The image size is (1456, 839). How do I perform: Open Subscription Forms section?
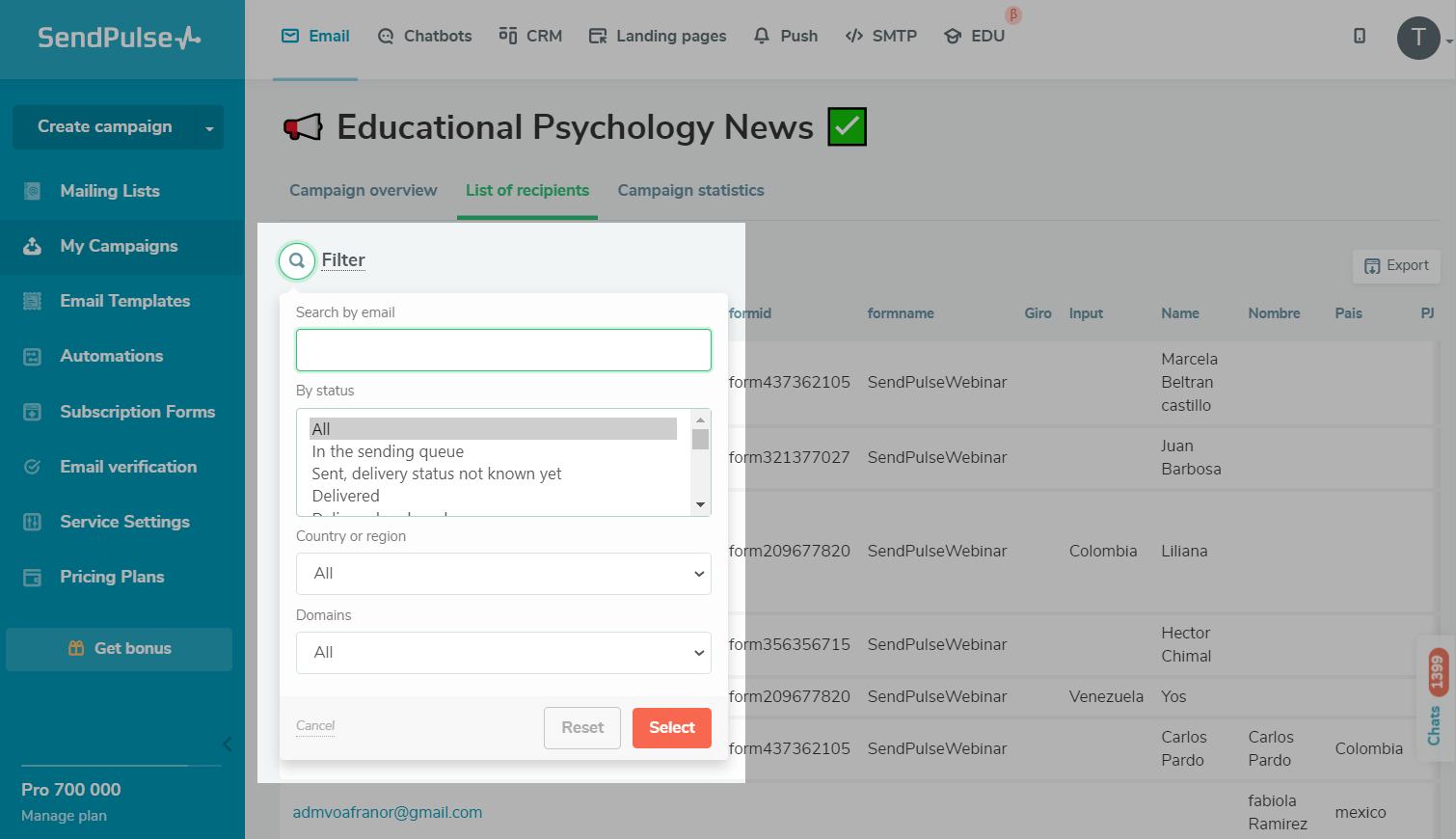tap(137, 412)
